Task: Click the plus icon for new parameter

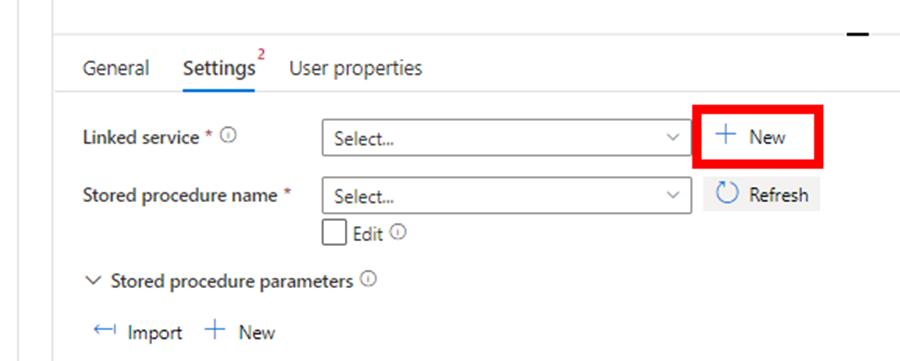Action: coord(215,330)
